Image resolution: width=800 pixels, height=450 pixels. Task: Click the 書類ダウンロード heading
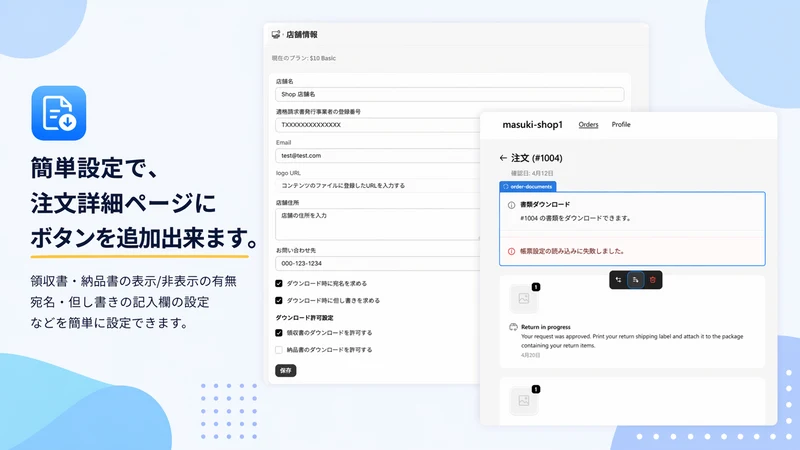pyautogui.click(x=545, y=205)
